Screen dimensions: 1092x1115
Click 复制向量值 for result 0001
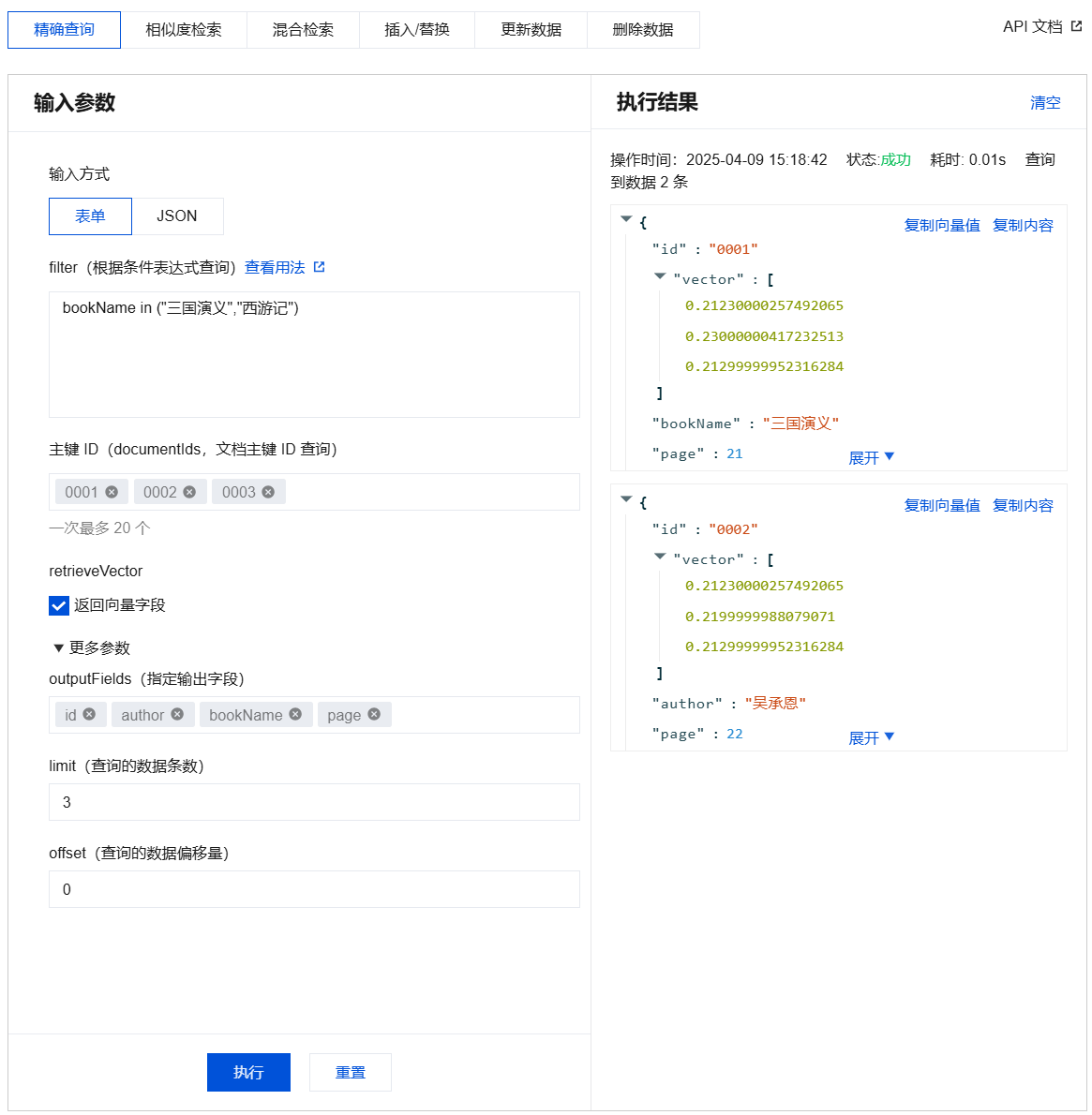(942, 226)
